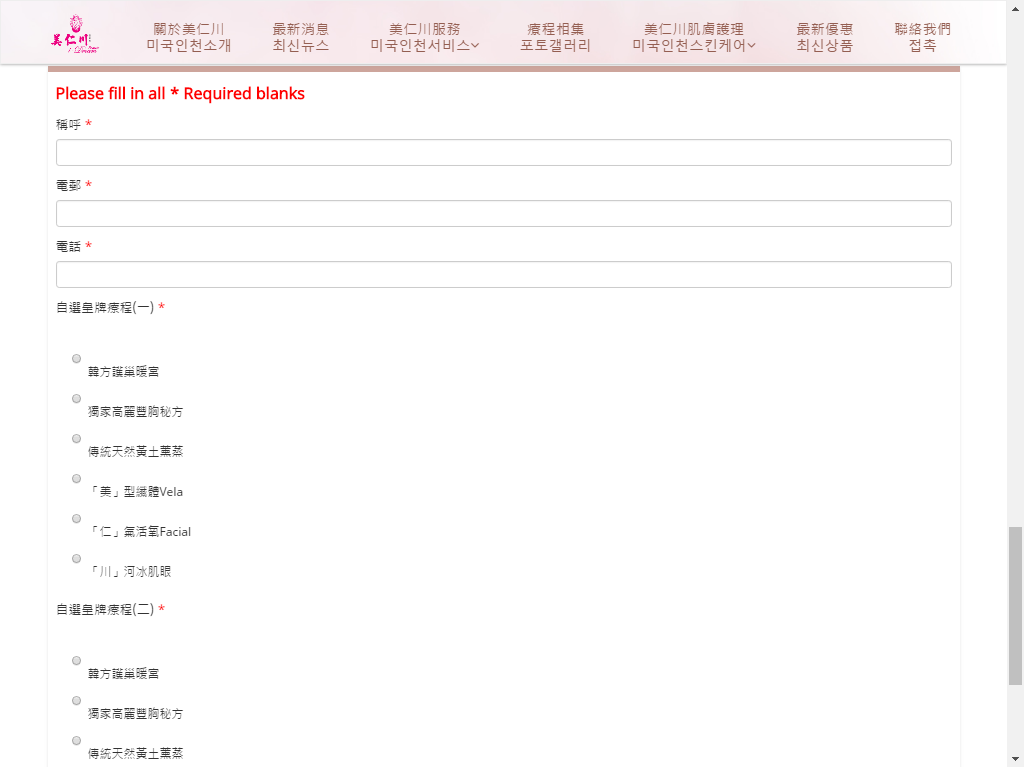1024x767 pixels.
Task: Select 傳統天然黃土薰蒸 in 療程(一) group
Action: click(77, 439)
